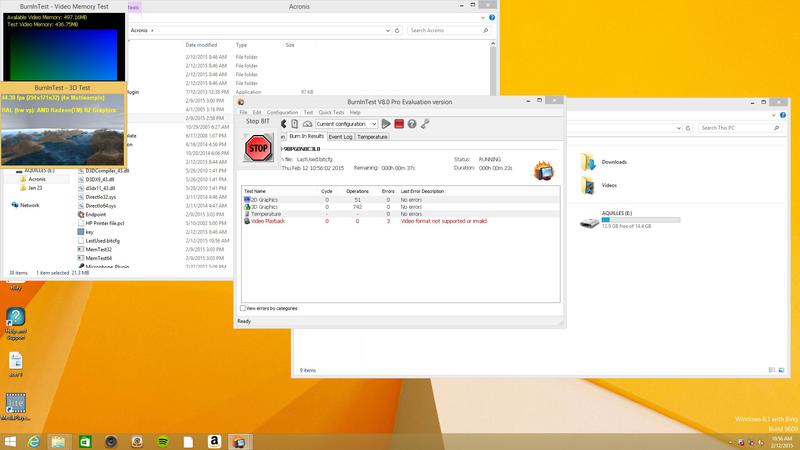Click the Operations column header

click(357, 191)
